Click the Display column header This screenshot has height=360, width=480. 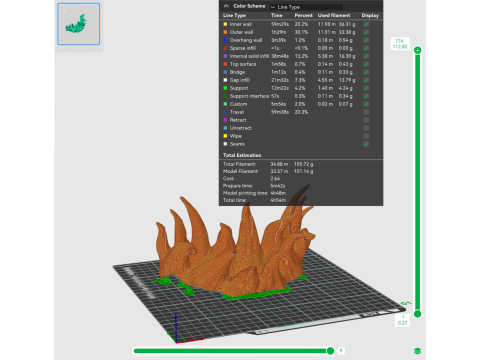(370, 15)
